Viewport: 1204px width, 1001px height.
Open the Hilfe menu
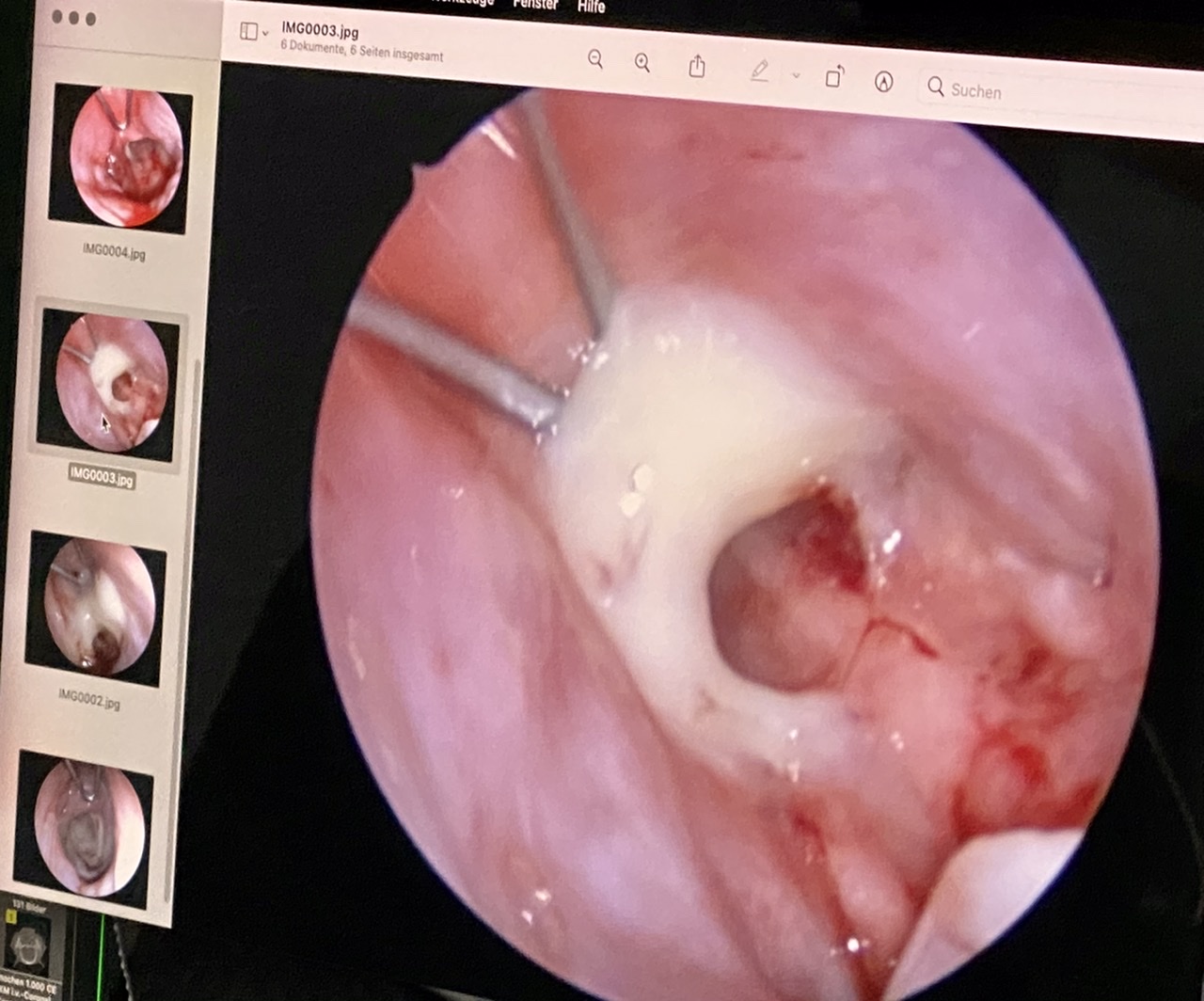[x=592, y=6]
